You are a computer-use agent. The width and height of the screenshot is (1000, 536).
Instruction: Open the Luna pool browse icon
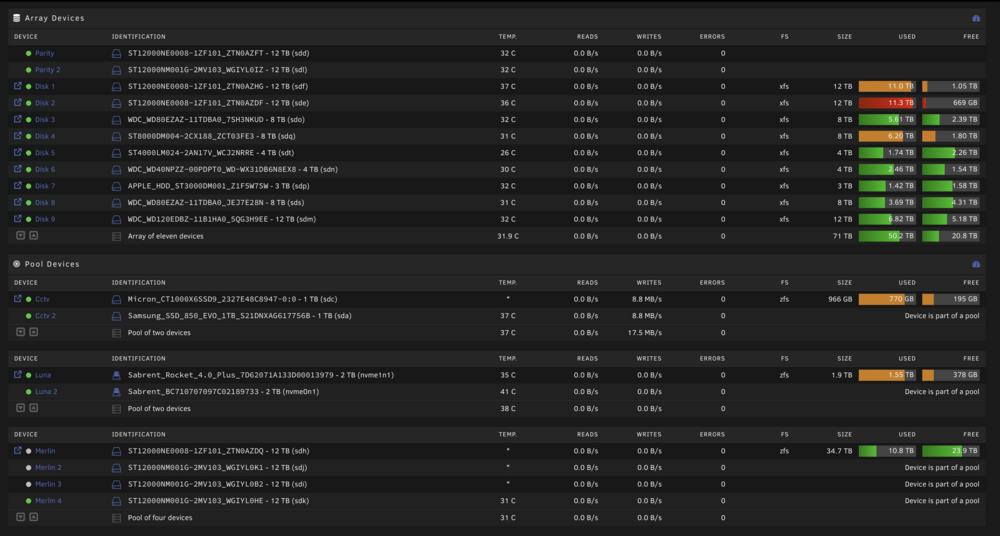(18, 375)
